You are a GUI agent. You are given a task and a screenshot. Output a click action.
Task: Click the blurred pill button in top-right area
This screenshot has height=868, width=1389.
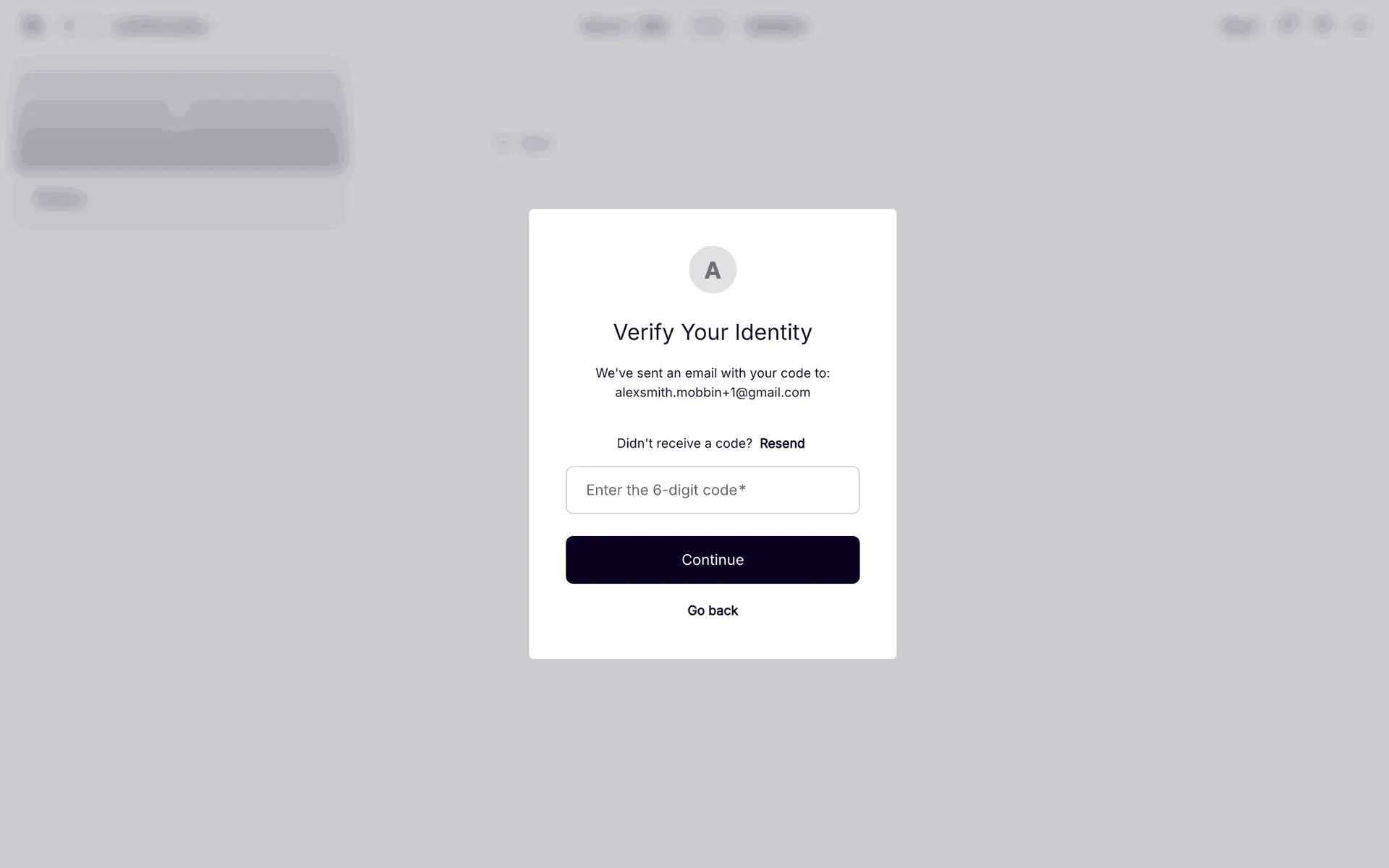tap(1239, 27)
